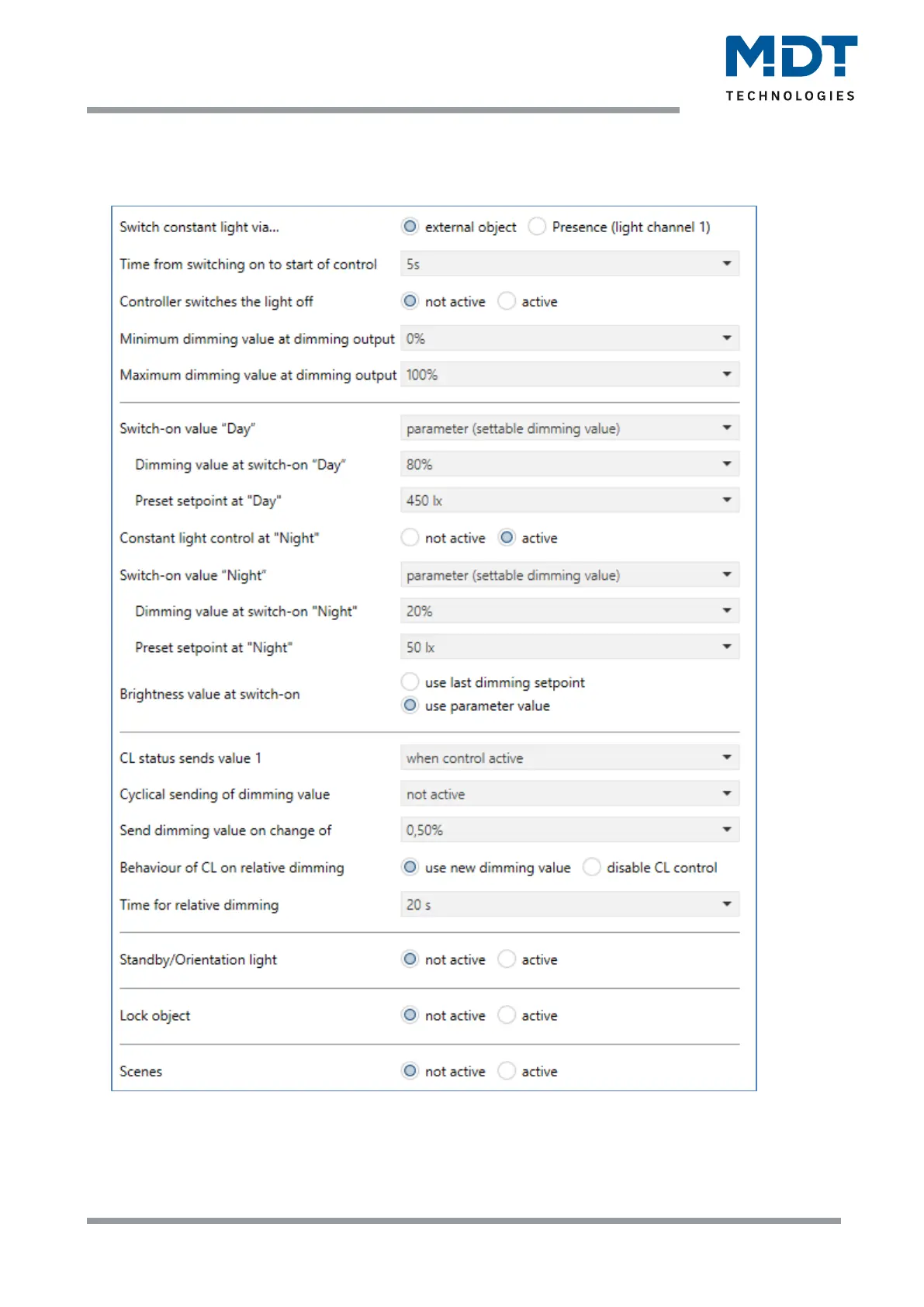Enable Standby/Orientation light active option
The height and width of the screenshot is (1307, 924).
coord(507,959)
